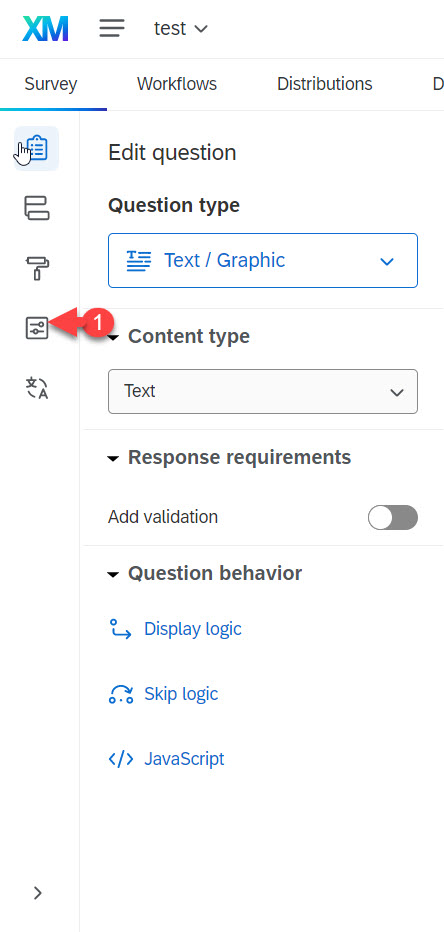Screen dimensions: 444x932
Task: Switch to the Distributions tab
Action: pos(325,84)
